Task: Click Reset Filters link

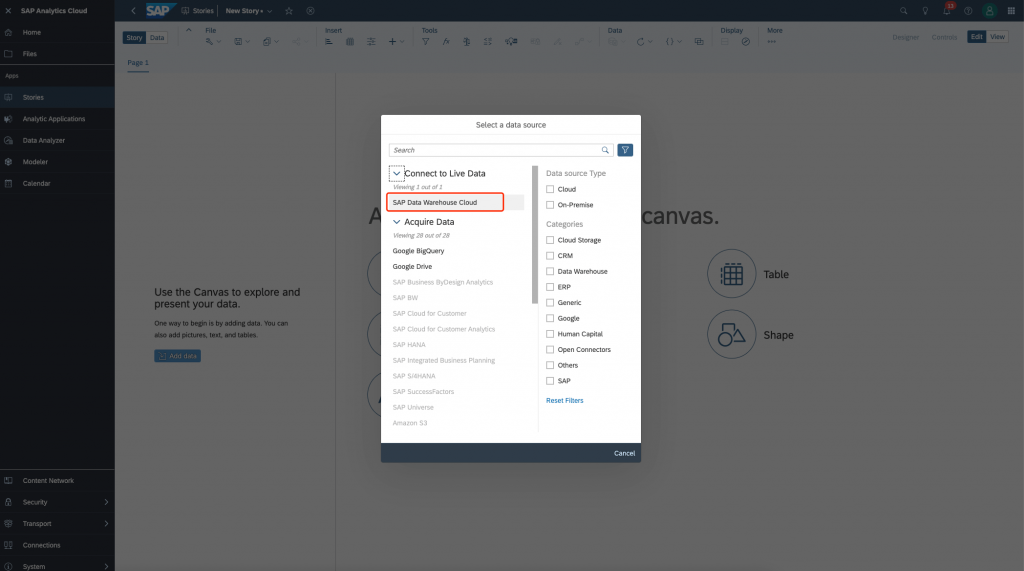Action: pos(565,400)
